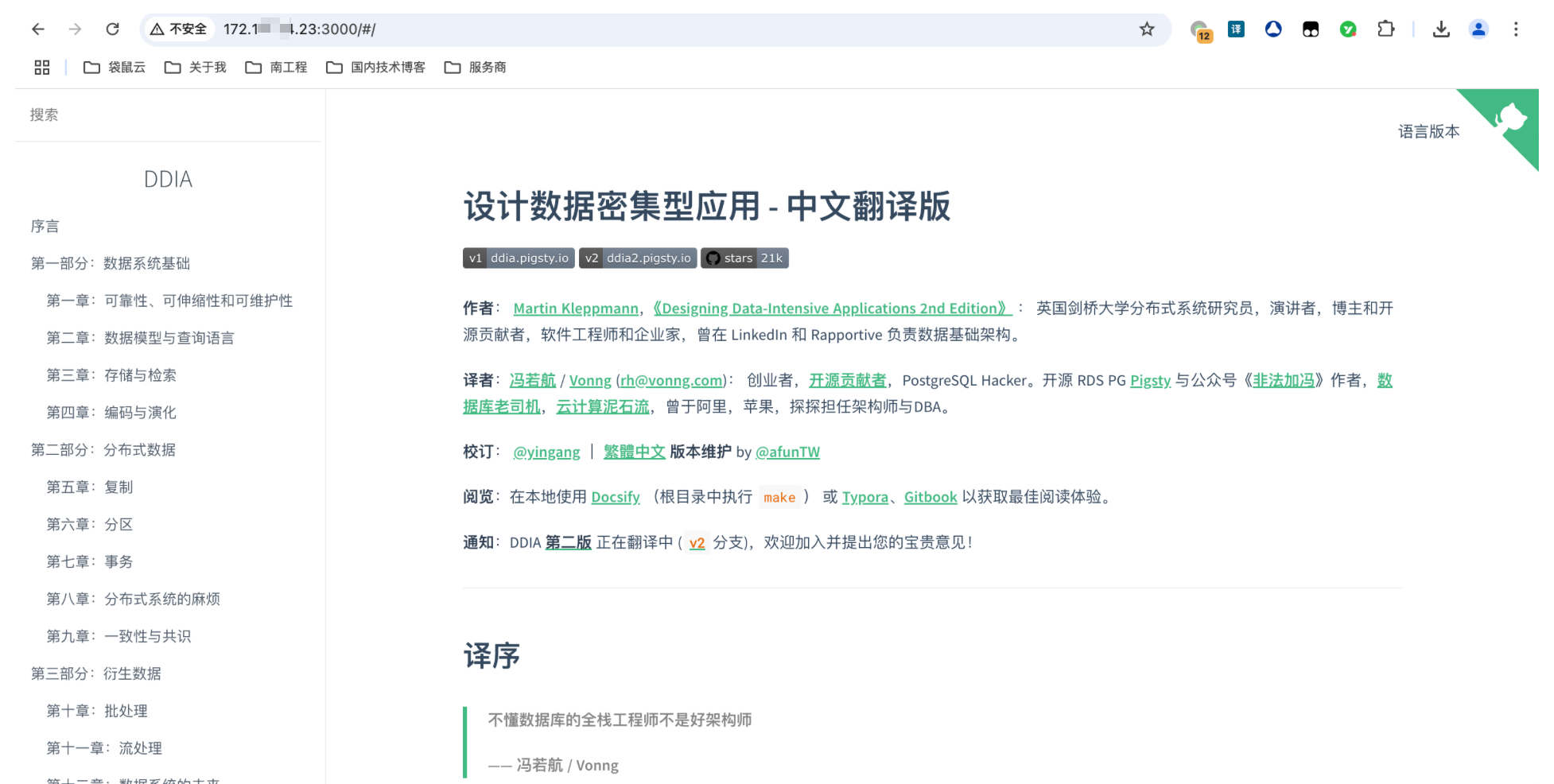
Task: Open the black square extension icon
Action: [x=1311, y=29]
